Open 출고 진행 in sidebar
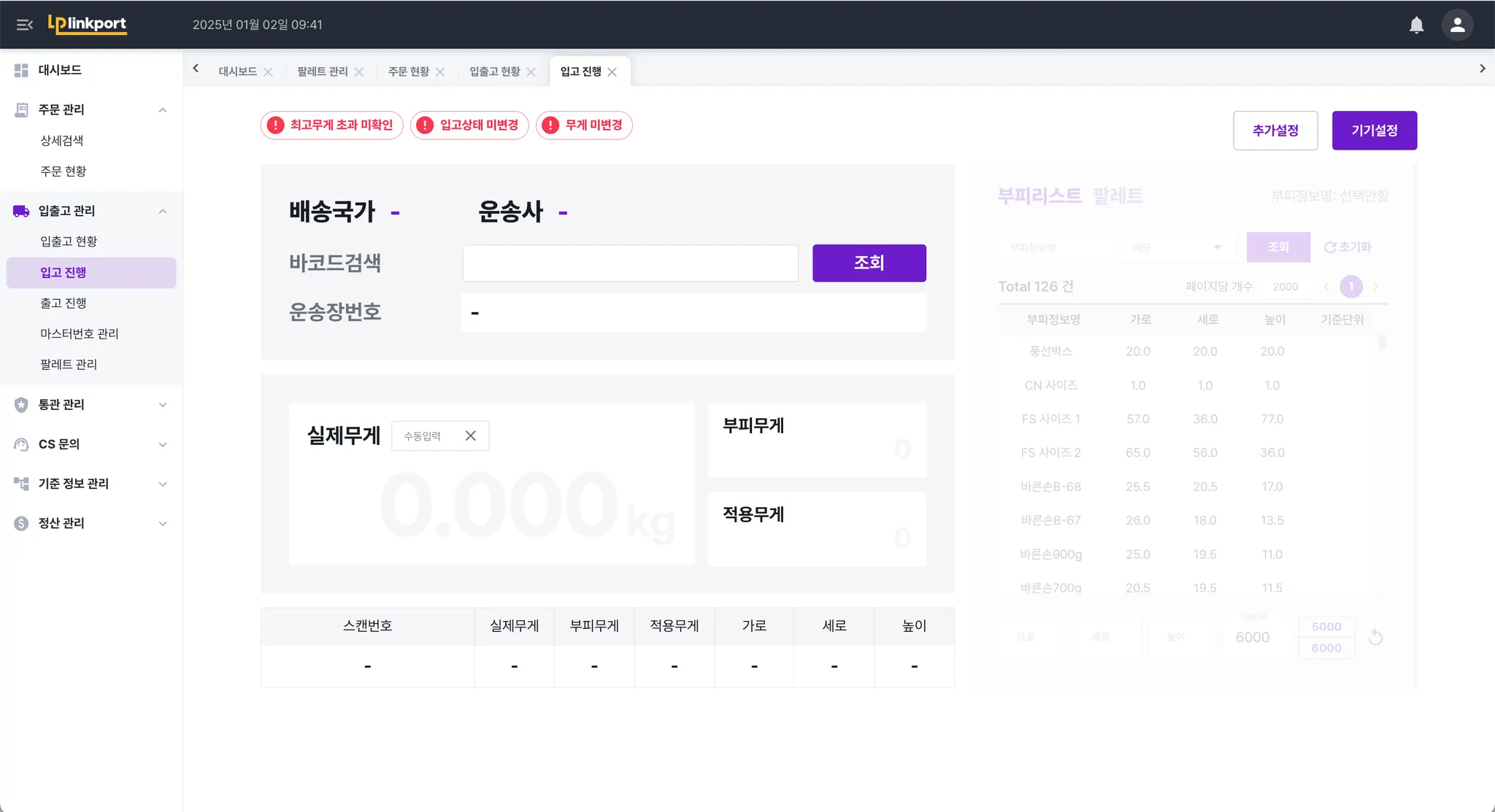The image size is (1495, 812). [x=64, y=303]
